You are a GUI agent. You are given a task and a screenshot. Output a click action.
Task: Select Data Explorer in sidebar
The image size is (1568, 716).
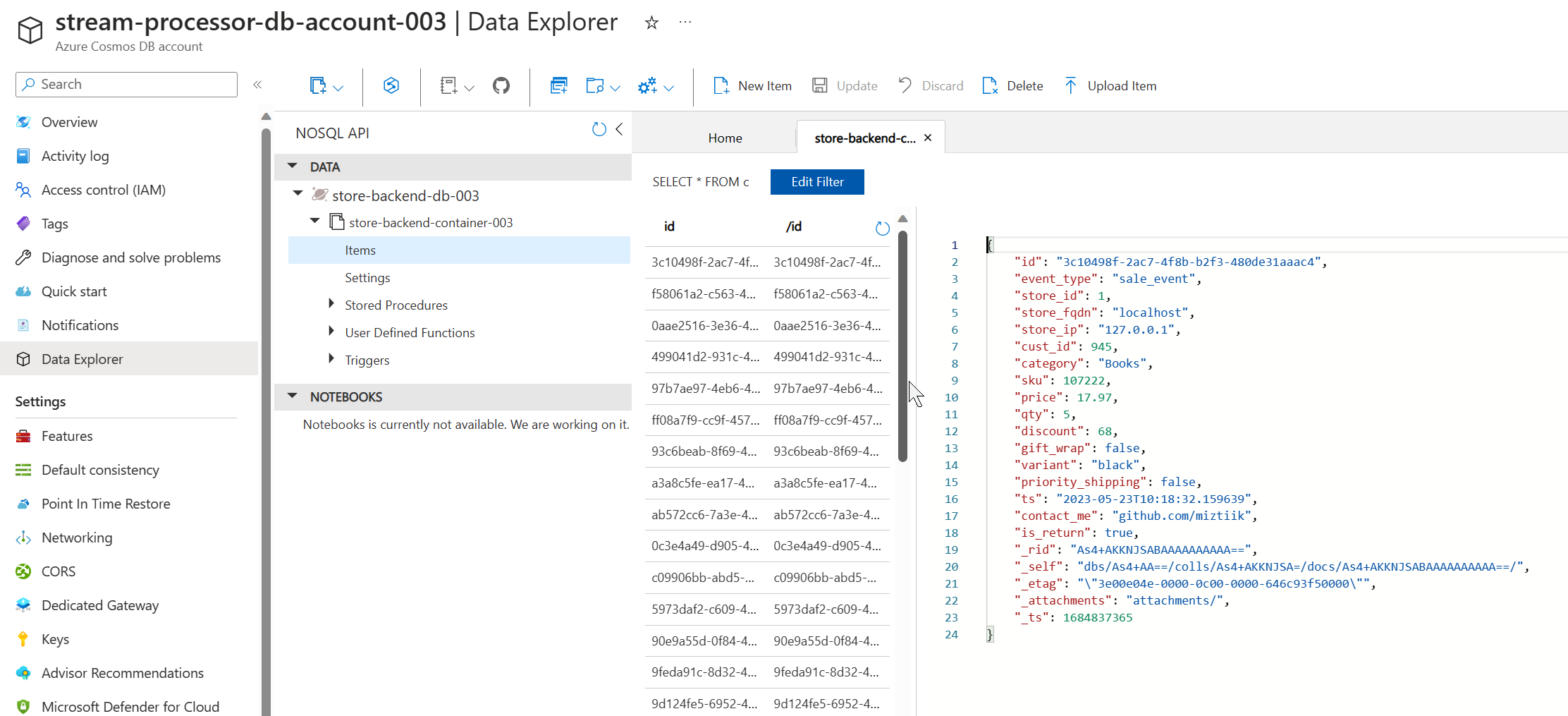point(129,359)
